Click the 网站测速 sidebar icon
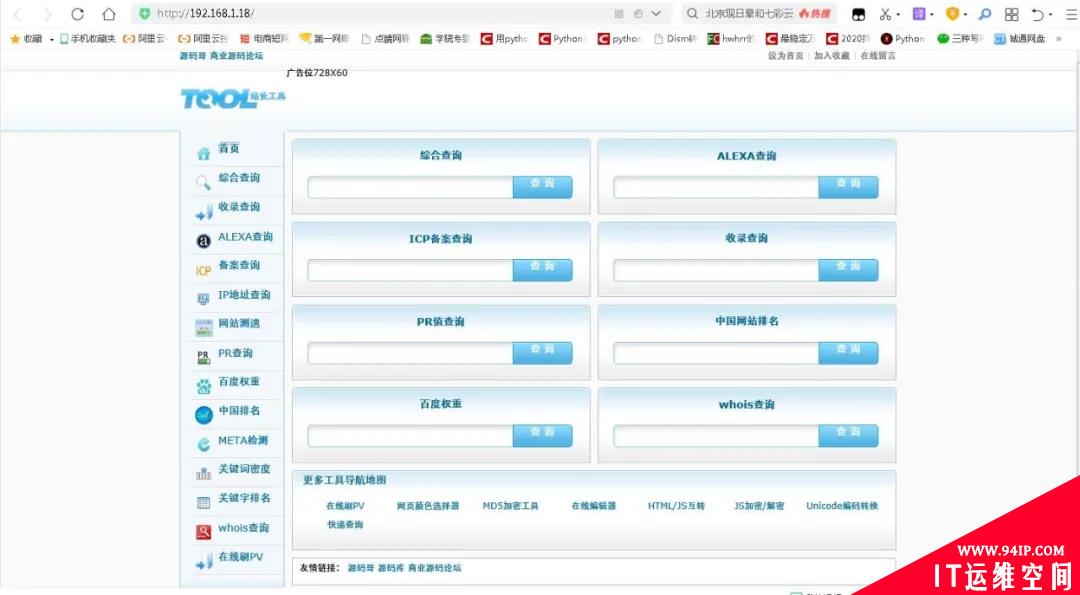Image resolution: width=1080 pixels, height=595 pixels. [204, 328]
